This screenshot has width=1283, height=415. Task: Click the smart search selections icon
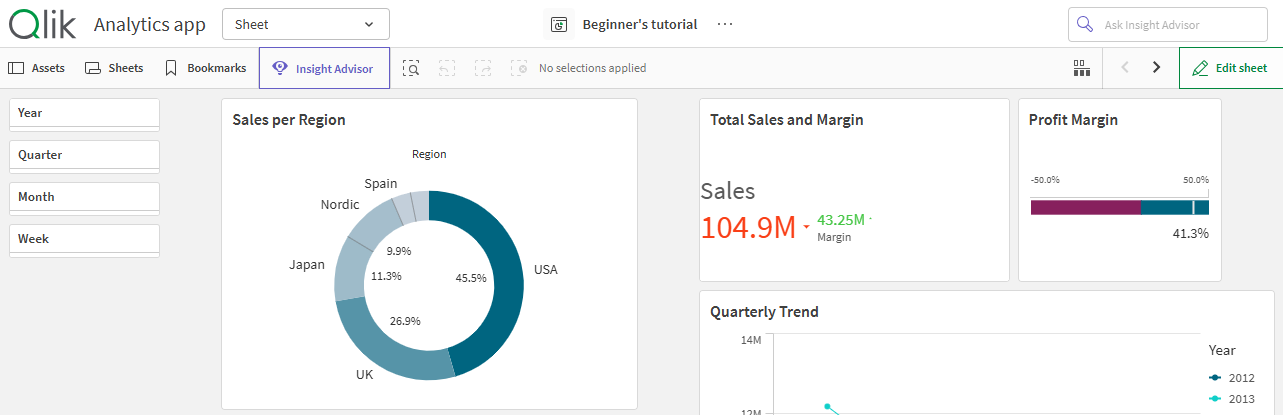point(411,68)
